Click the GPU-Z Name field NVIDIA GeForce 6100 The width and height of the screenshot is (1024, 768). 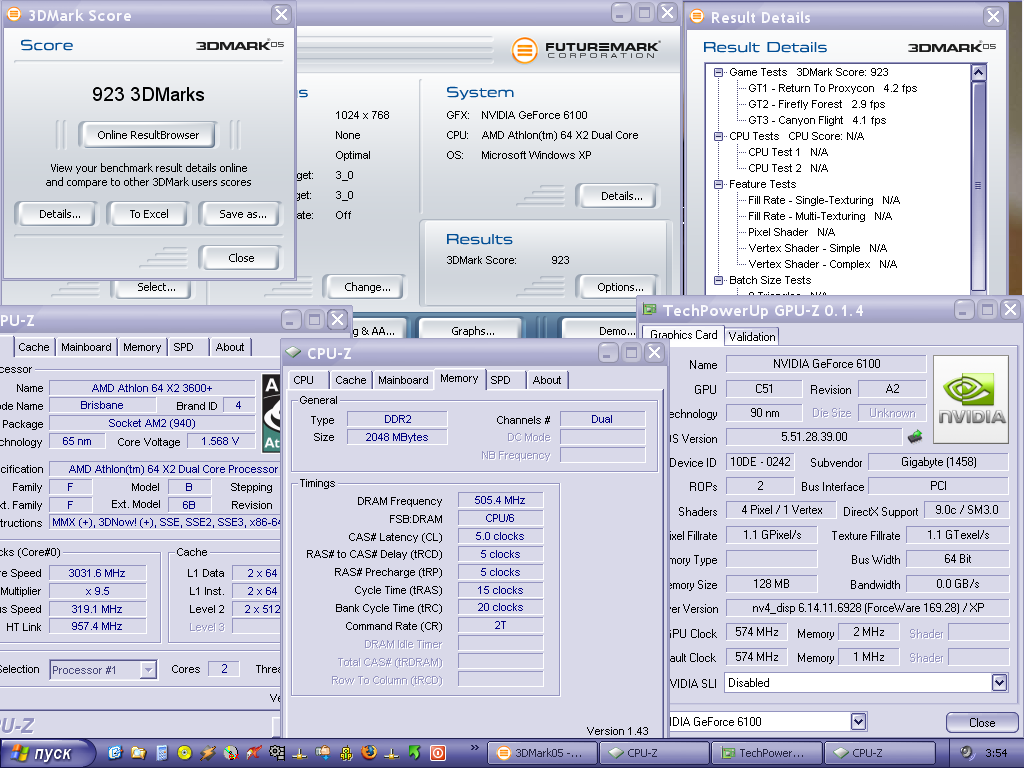point(826,364)
